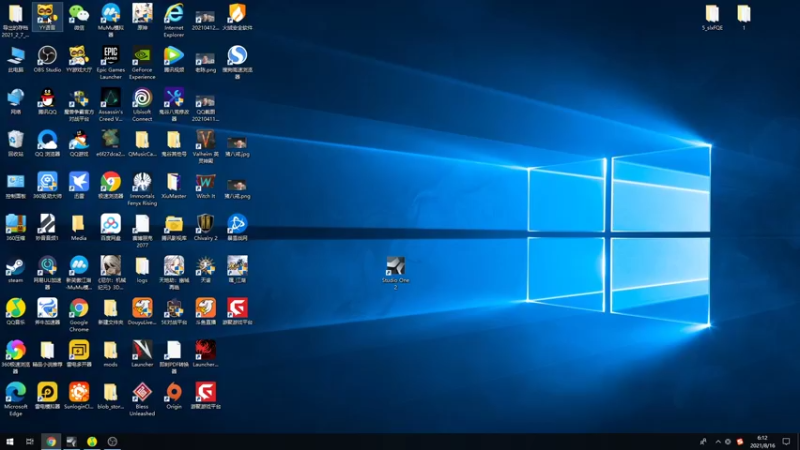Select the Chivalry 2 game icon
800x450 pixels.
coord(205,228)
